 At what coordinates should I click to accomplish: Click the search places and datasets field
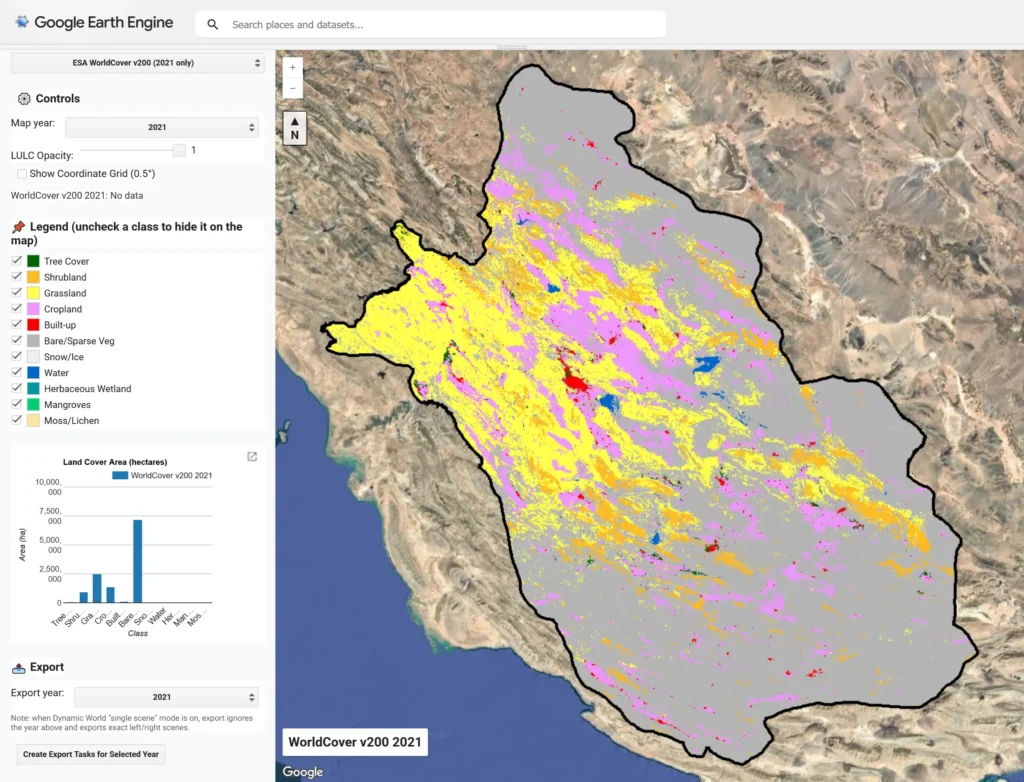pyautogui.click(x=430, y=25)
